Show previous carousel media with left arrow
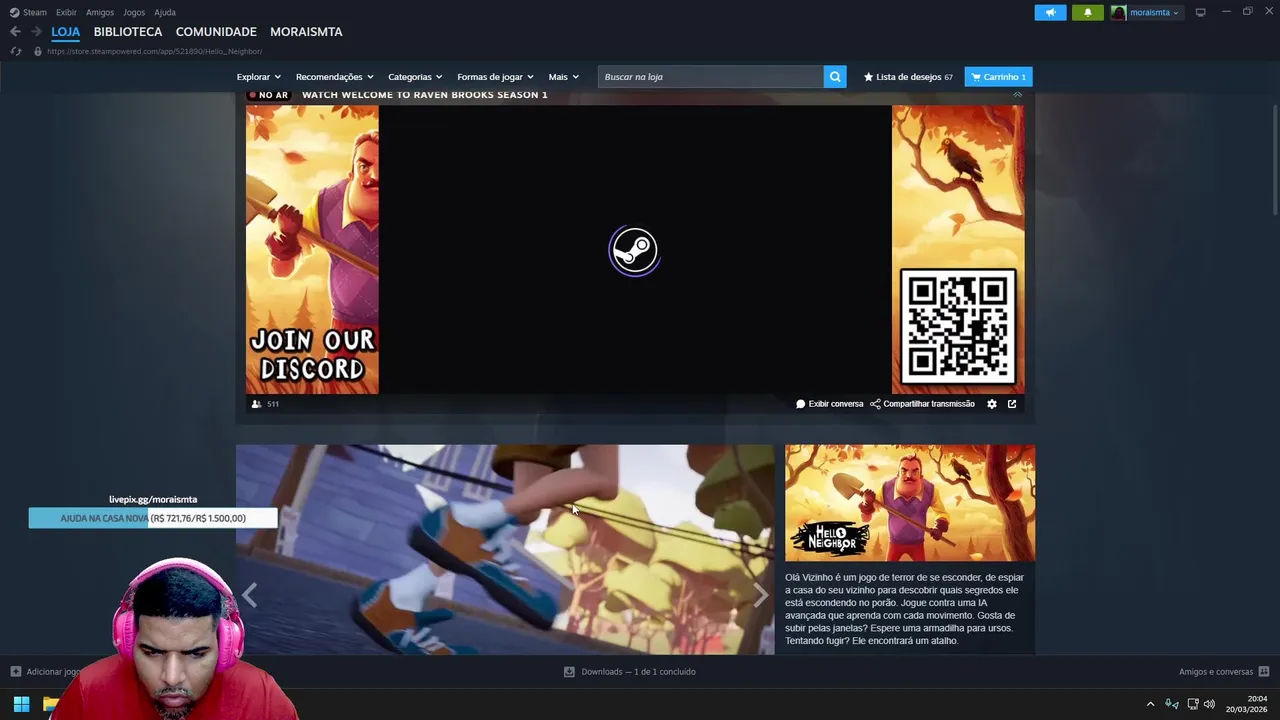1280x720 pixels. [250, 595]
